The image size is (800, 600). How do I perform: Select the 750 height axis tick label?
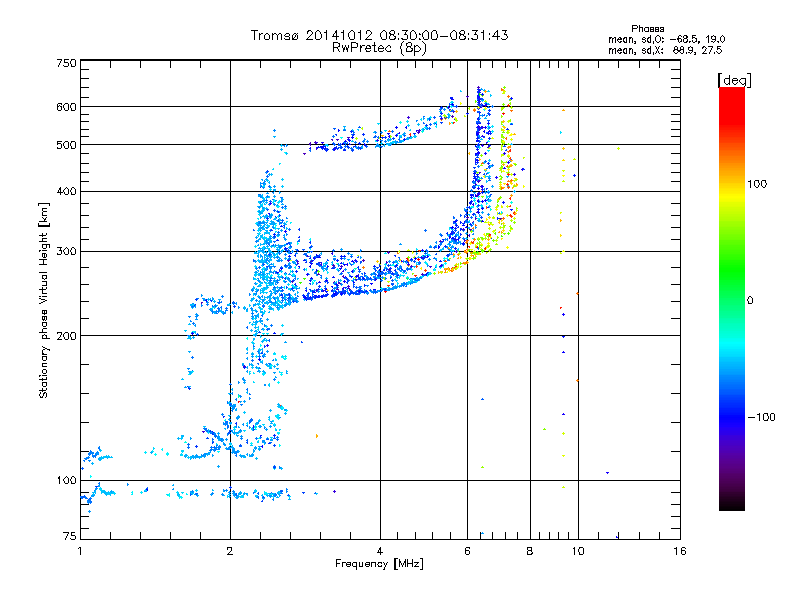click(66, 63)
